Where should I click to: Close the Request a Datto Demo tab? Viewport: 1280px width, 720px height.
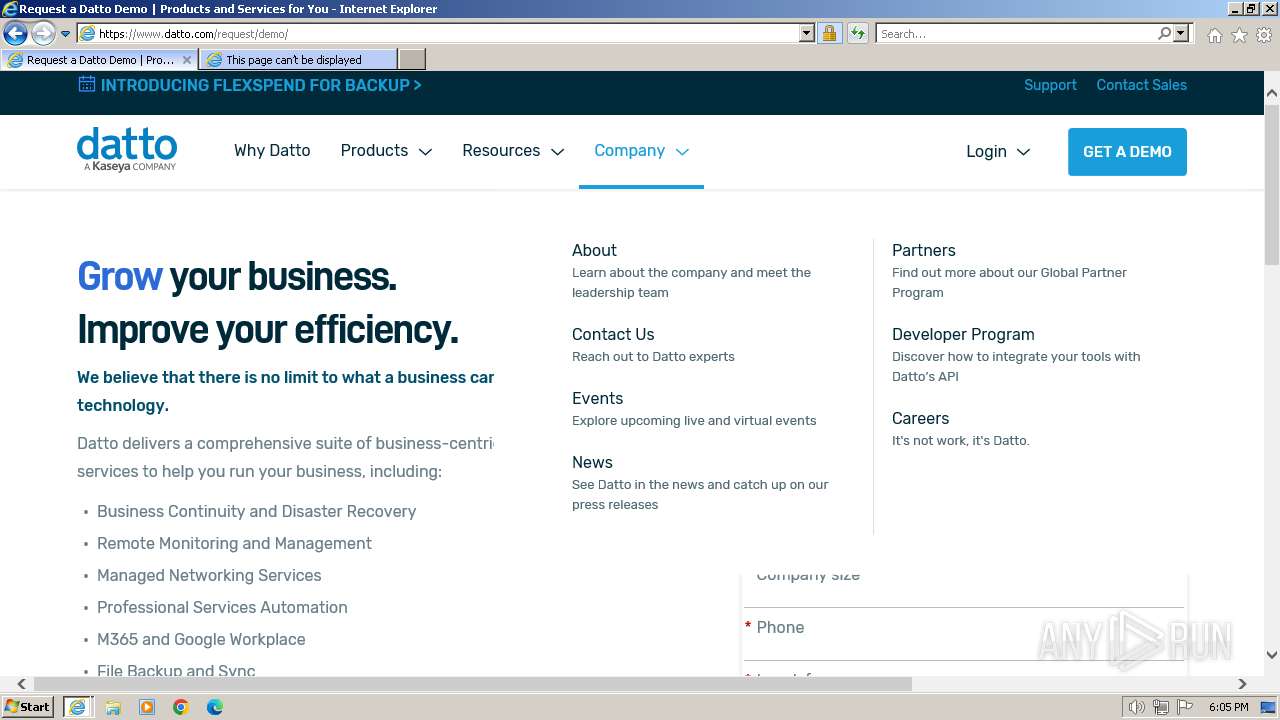[x=187, y=60]
